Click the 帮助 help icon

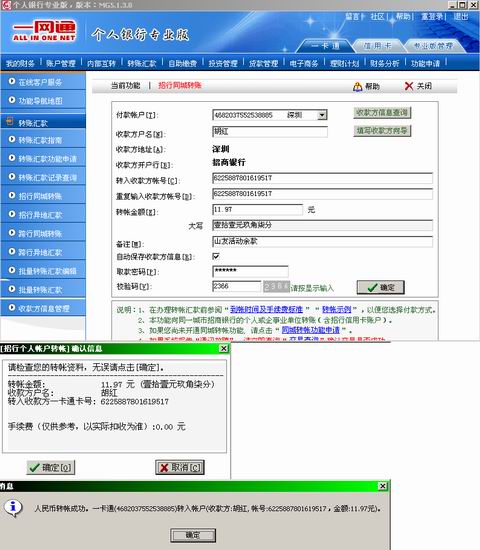(357, 86)
